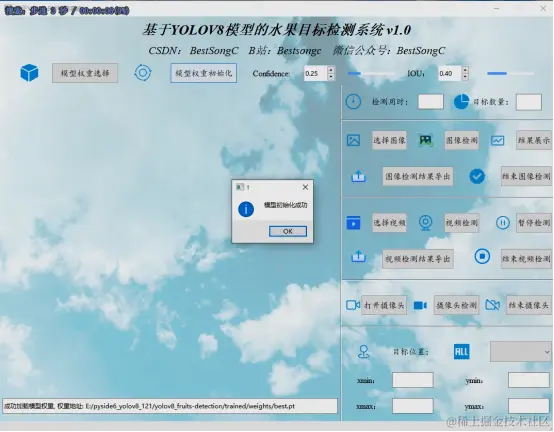Click the 图像检测结果导出 button

point(418,176)
